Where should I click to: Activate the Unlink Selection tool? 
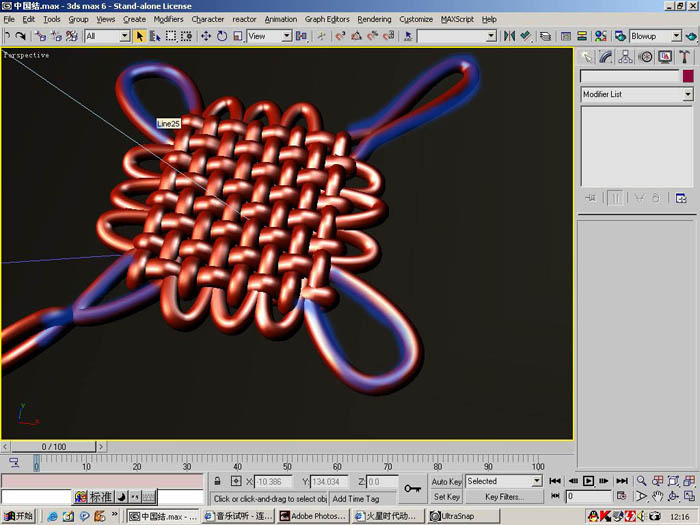pyautogui.click(x=56, y=36)
